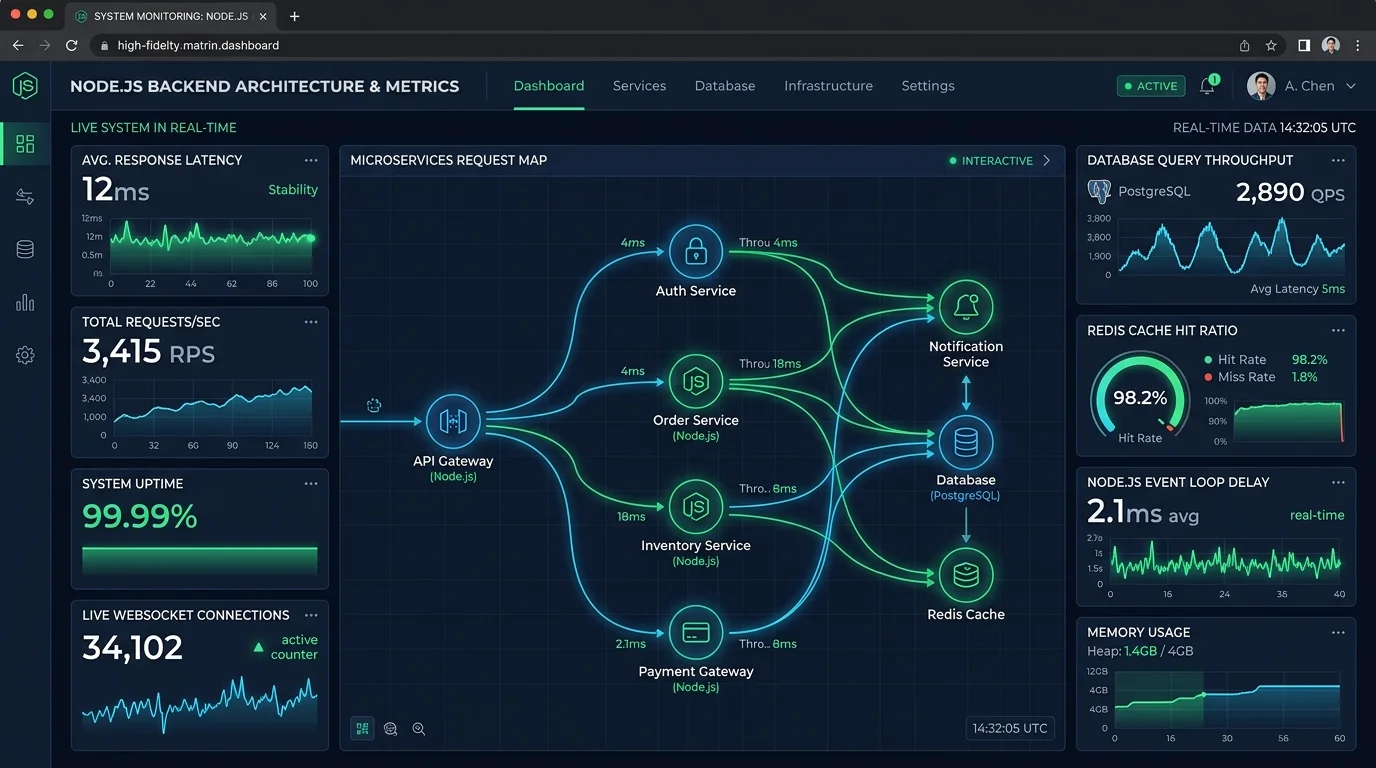The height and width of the screenshot is (768, 1376).
Task: Open Node.js Event Loop Delay options menu
Action: coord(1338,482)
